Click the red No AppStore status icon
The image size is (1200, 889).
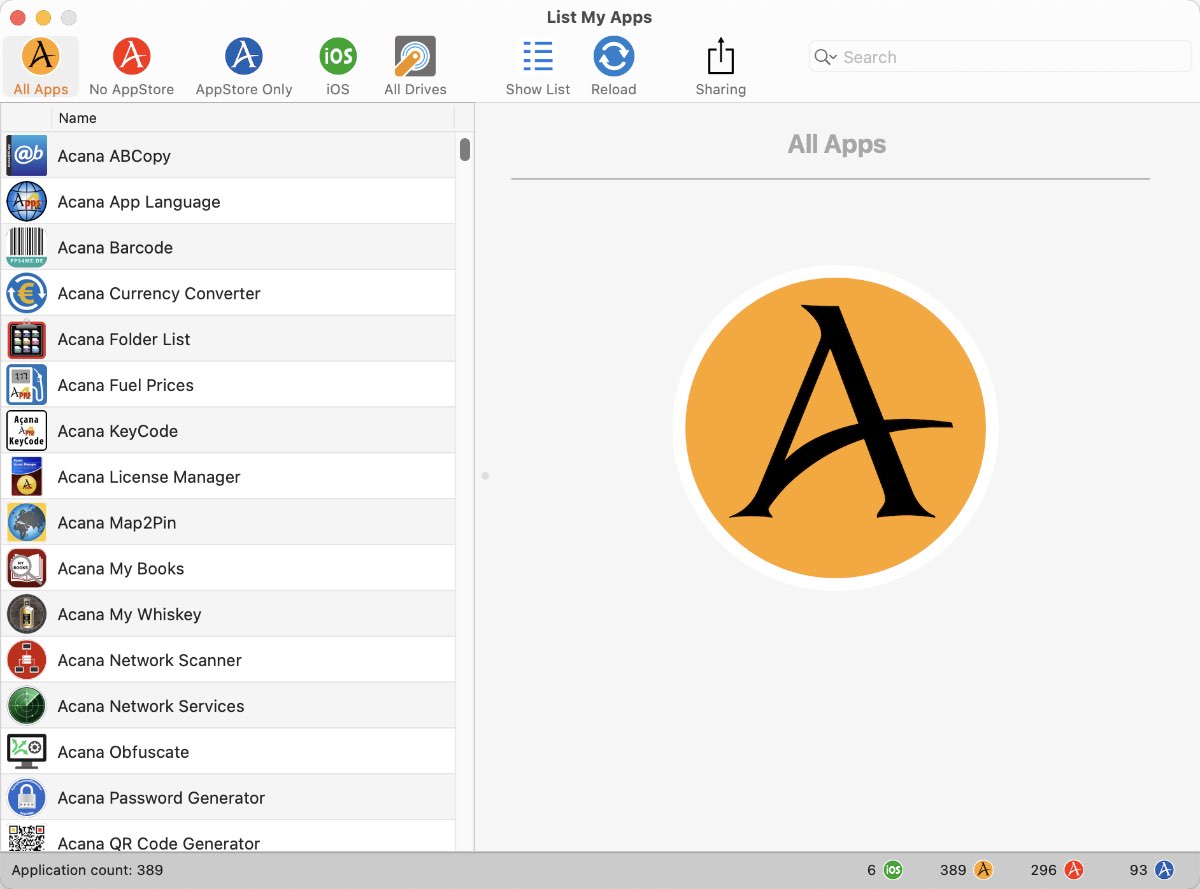point(1074,870)
